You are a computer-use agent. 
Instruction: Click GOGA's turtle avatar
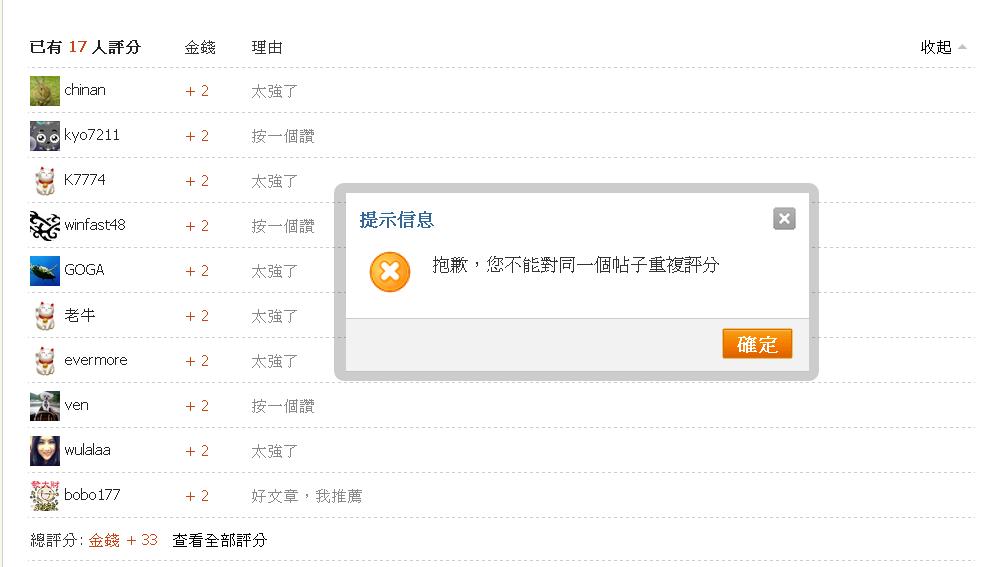(45, 271)
